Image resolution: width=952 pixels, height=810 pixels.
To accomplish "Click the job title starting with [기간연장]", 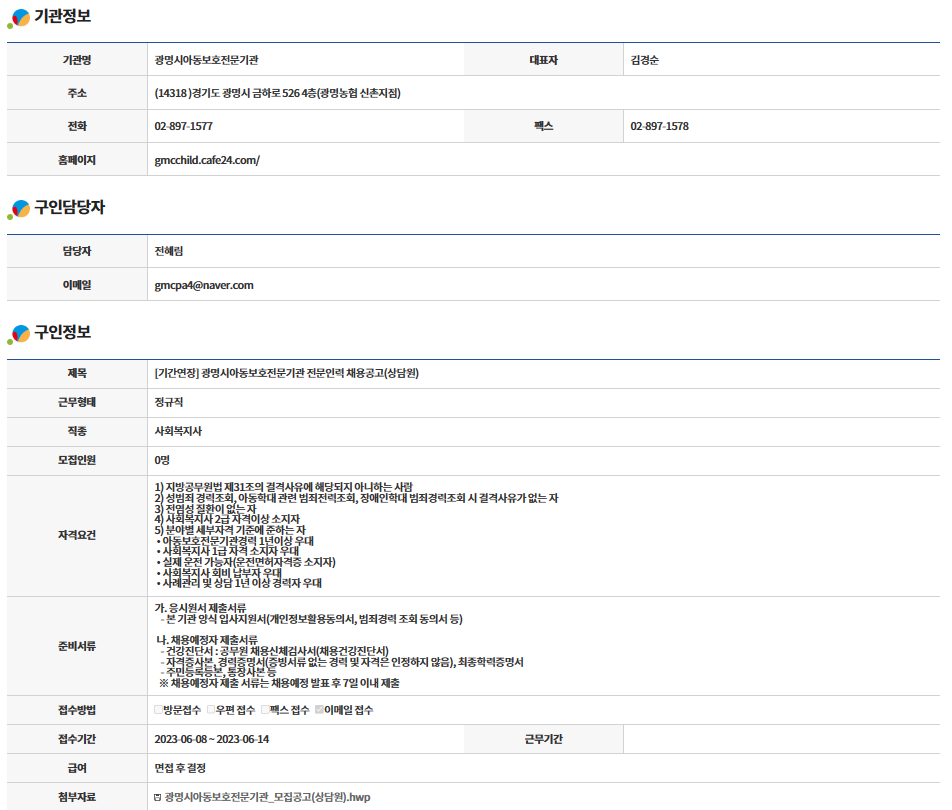I will point(286,374).
